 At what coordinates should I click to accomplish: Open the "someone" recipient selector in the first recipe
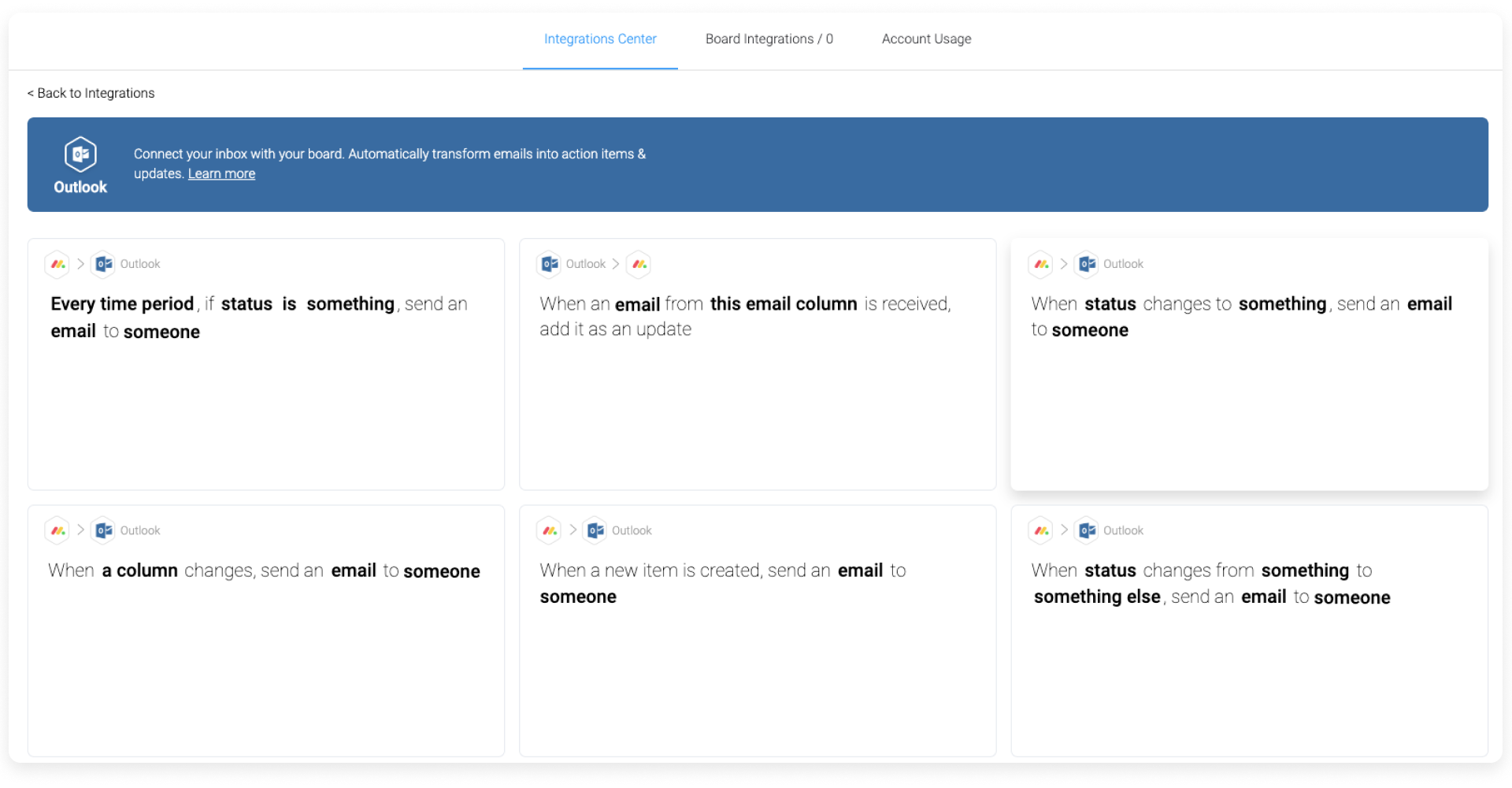pos(161,332)
